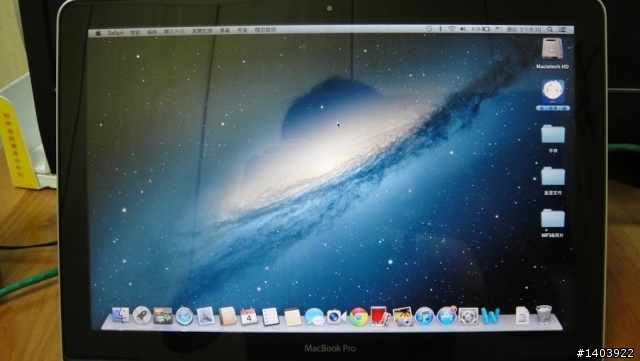Open the Apple menu
This screenshot has height=361, width=640.
(x=98, y=33)
